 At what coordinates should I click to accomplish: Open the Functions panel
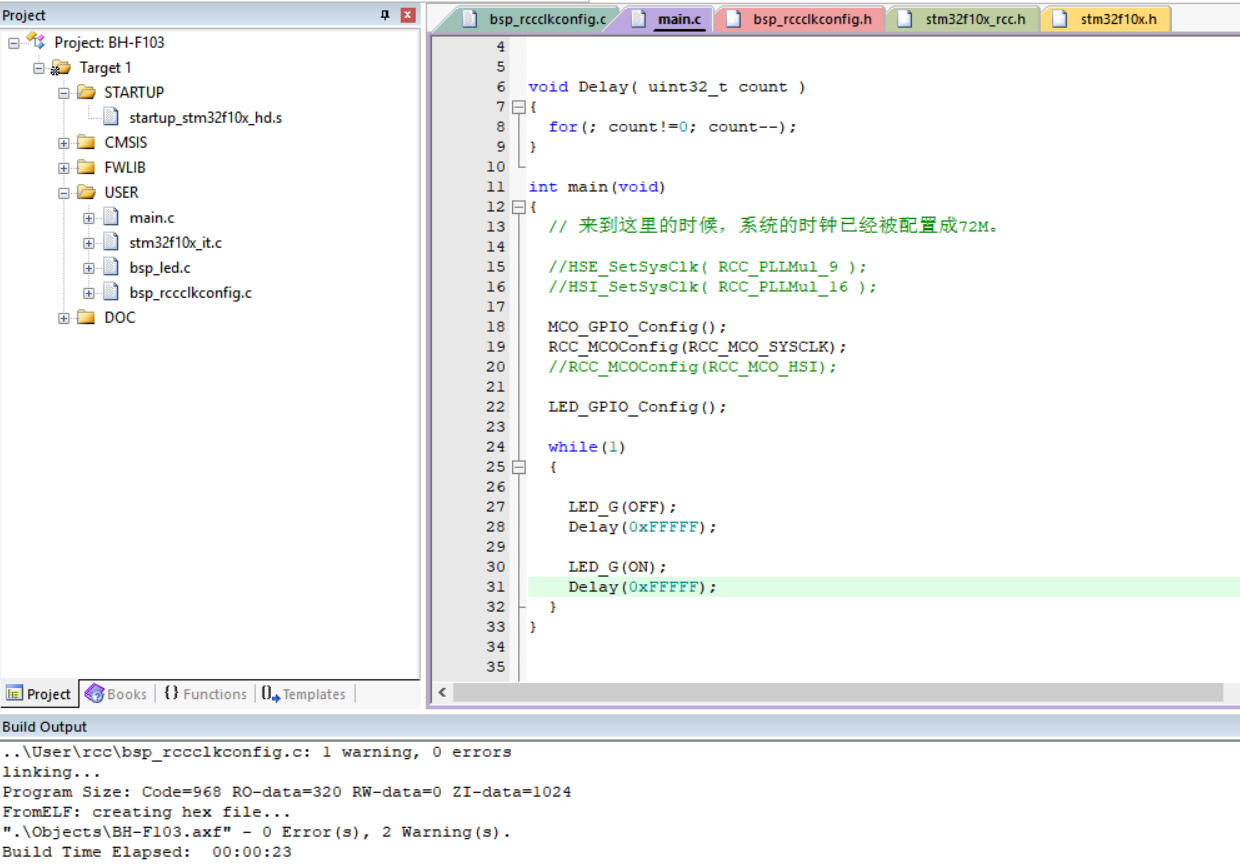point(204,693)
